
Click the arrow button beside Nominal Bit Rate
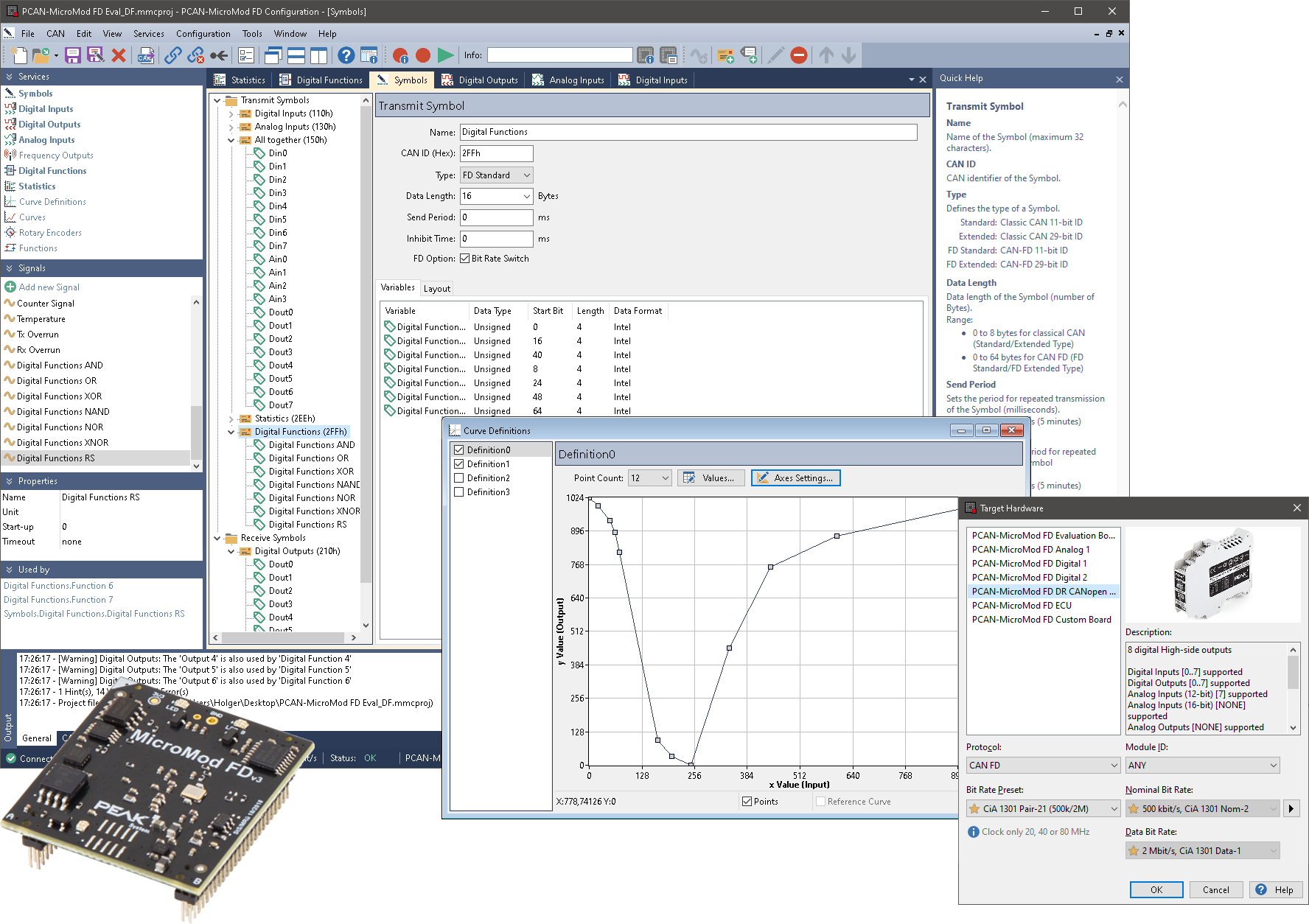[x=1291, y=809]
